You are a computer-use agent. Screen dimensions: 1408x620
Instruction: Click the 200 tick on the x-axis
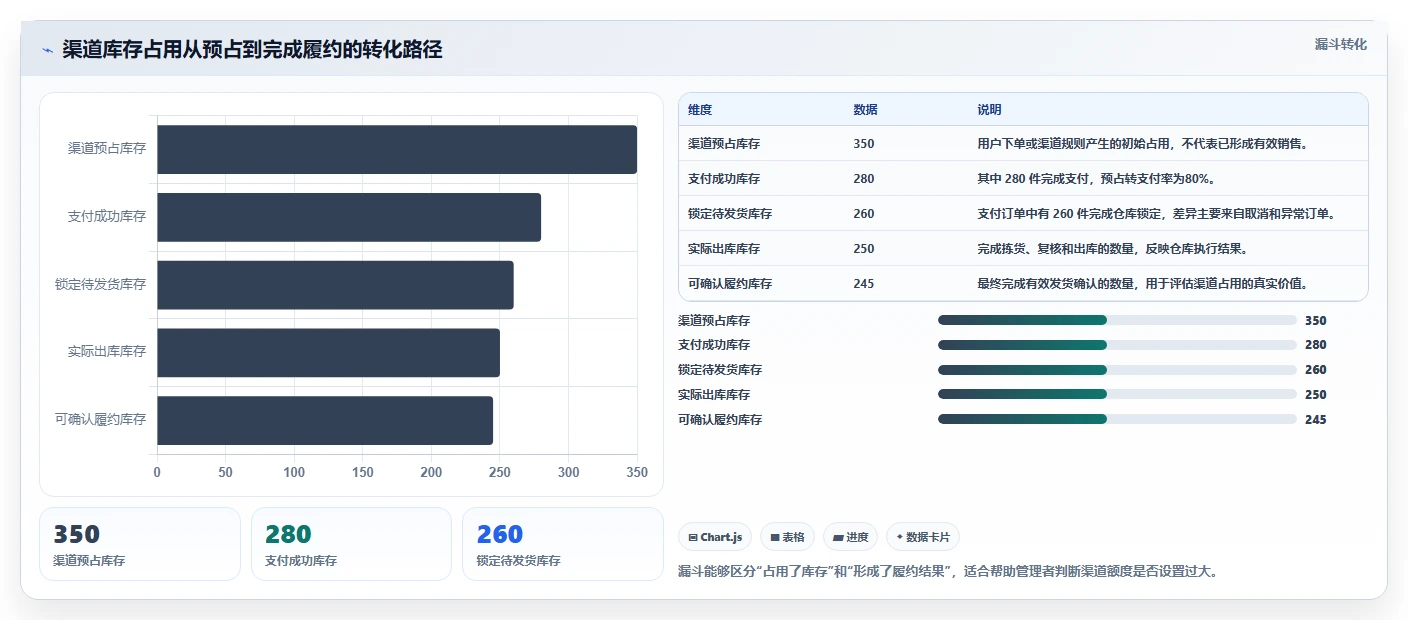431,473
